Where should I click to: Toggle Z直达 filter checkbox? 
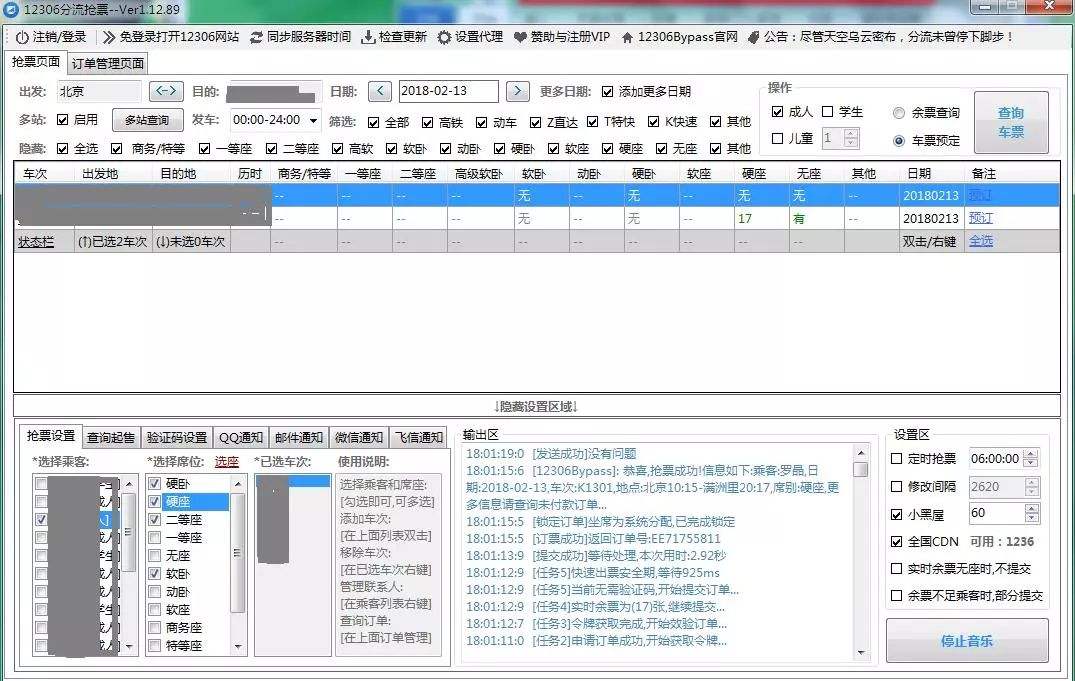pyautogui.click(x=535, y=123)
